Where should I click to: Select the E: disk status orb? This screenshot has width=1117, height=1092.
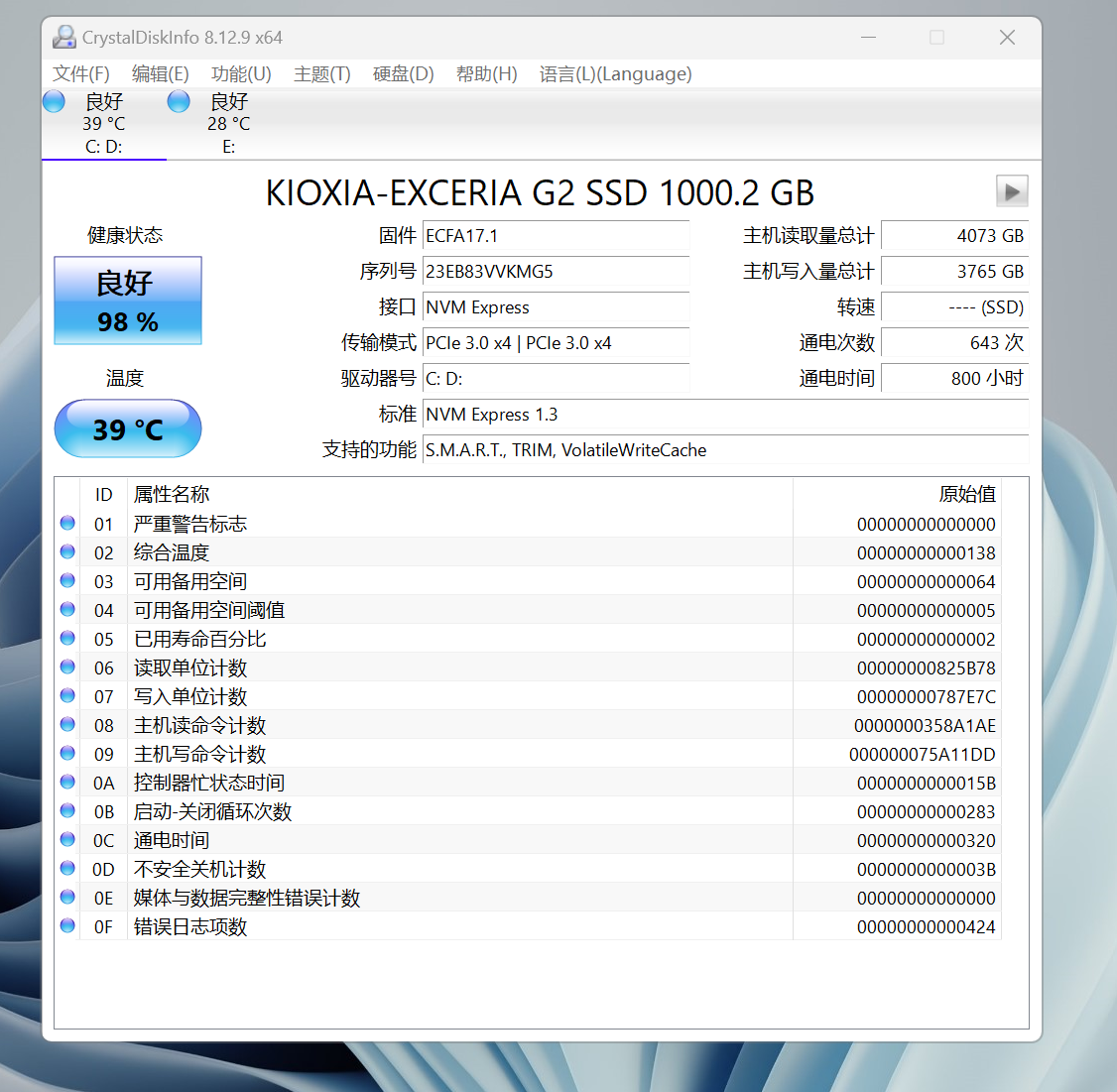[x=179, y=101]
